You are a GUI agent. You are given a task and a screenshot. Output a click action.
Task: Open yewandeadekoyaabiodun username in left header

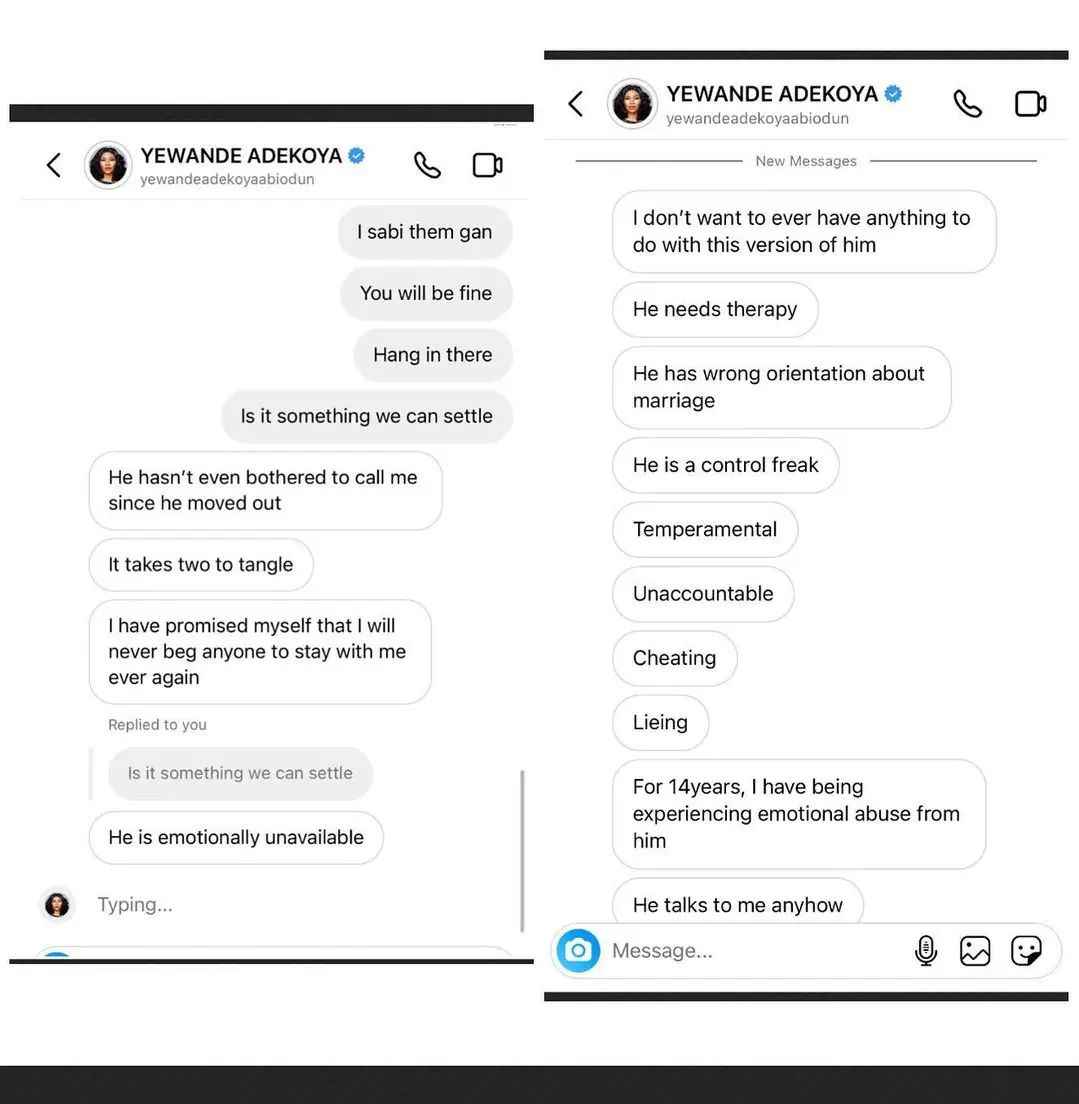click(x=227, y=179)
